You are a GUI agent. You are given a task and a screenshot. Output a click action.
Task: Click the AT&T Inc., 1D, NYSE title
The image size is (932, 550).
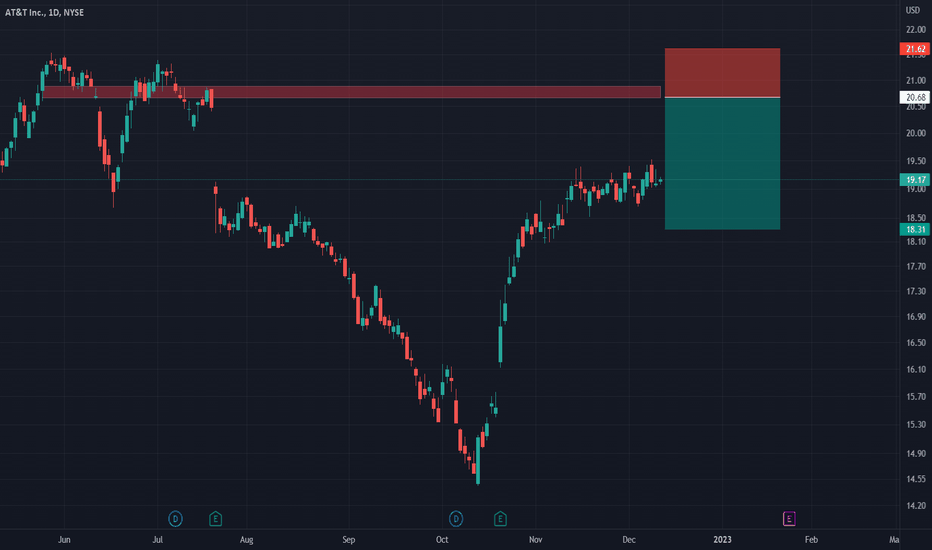(45, 12)
